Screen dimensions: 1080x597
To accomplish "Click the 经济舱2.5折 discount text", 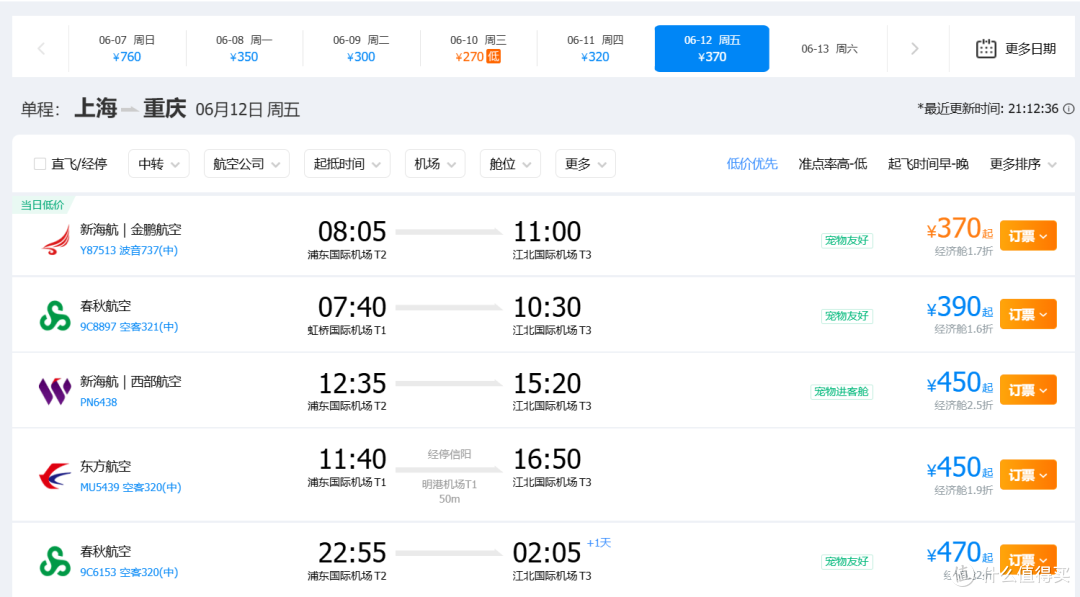I will tap(963, 405).
